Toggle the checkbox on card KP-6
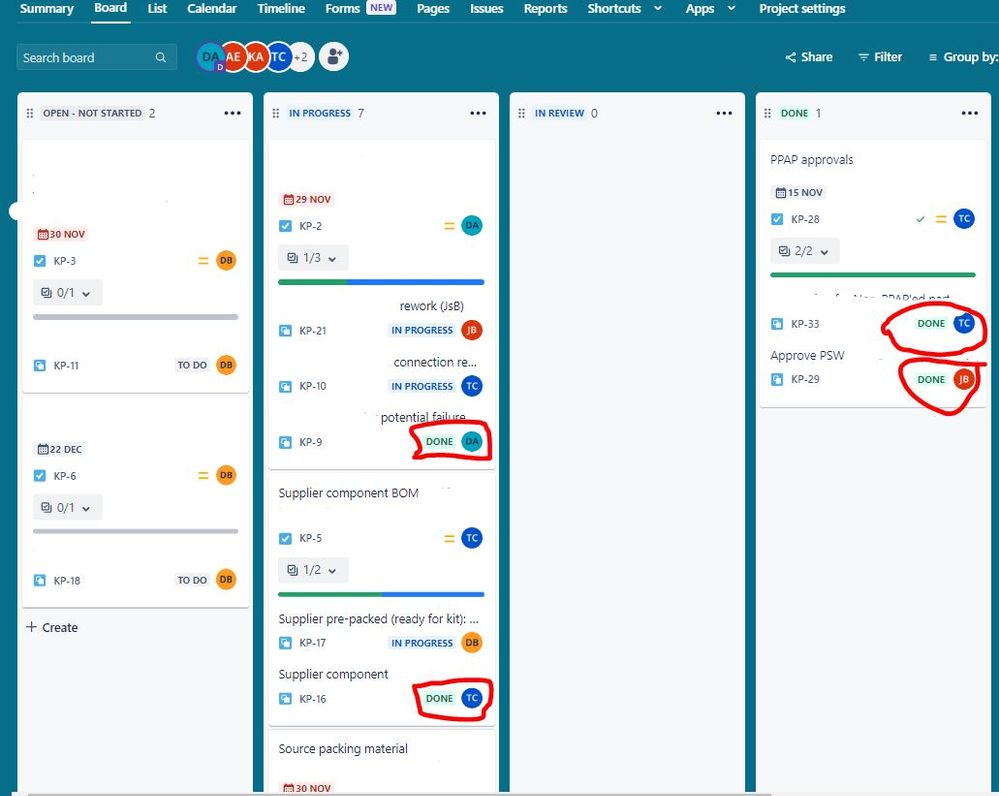The height and width of the screenshot is (796, 999). click(41, 475)
